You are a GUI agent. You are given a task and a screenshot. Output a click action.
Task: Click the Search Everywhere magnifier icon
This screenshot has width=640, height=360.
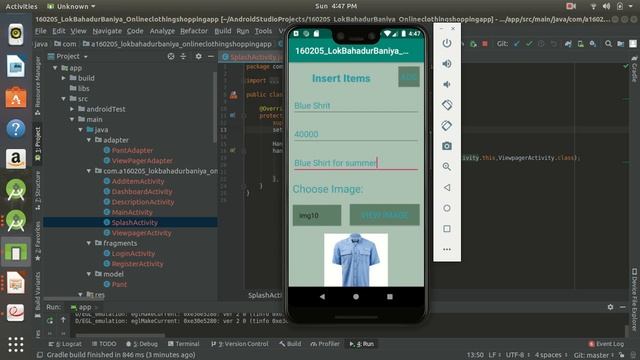point(608,44)
